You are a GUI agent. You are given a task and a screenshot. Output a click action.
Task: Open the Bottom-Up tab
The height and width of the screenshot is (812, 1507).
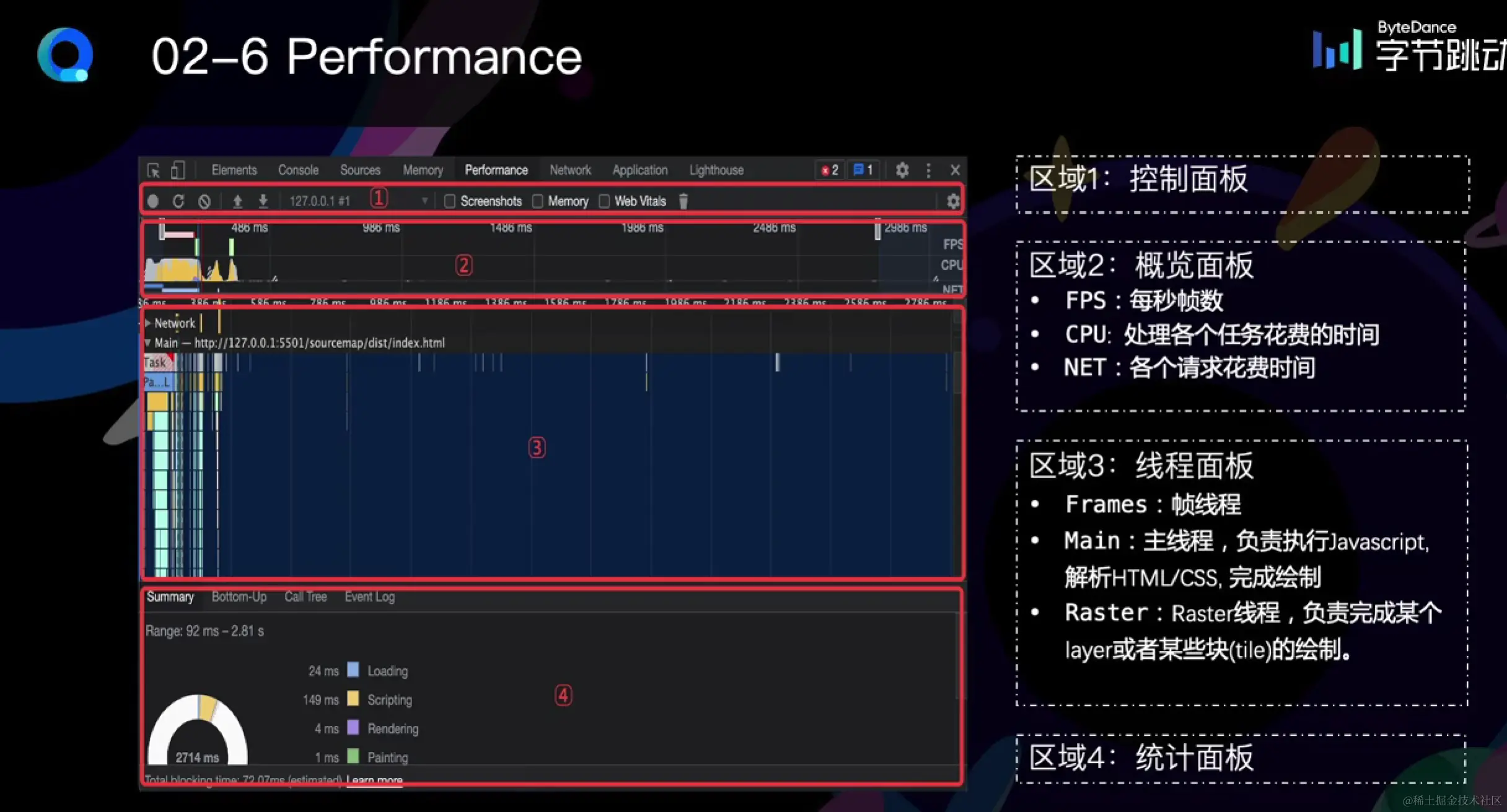coord(239,597)
